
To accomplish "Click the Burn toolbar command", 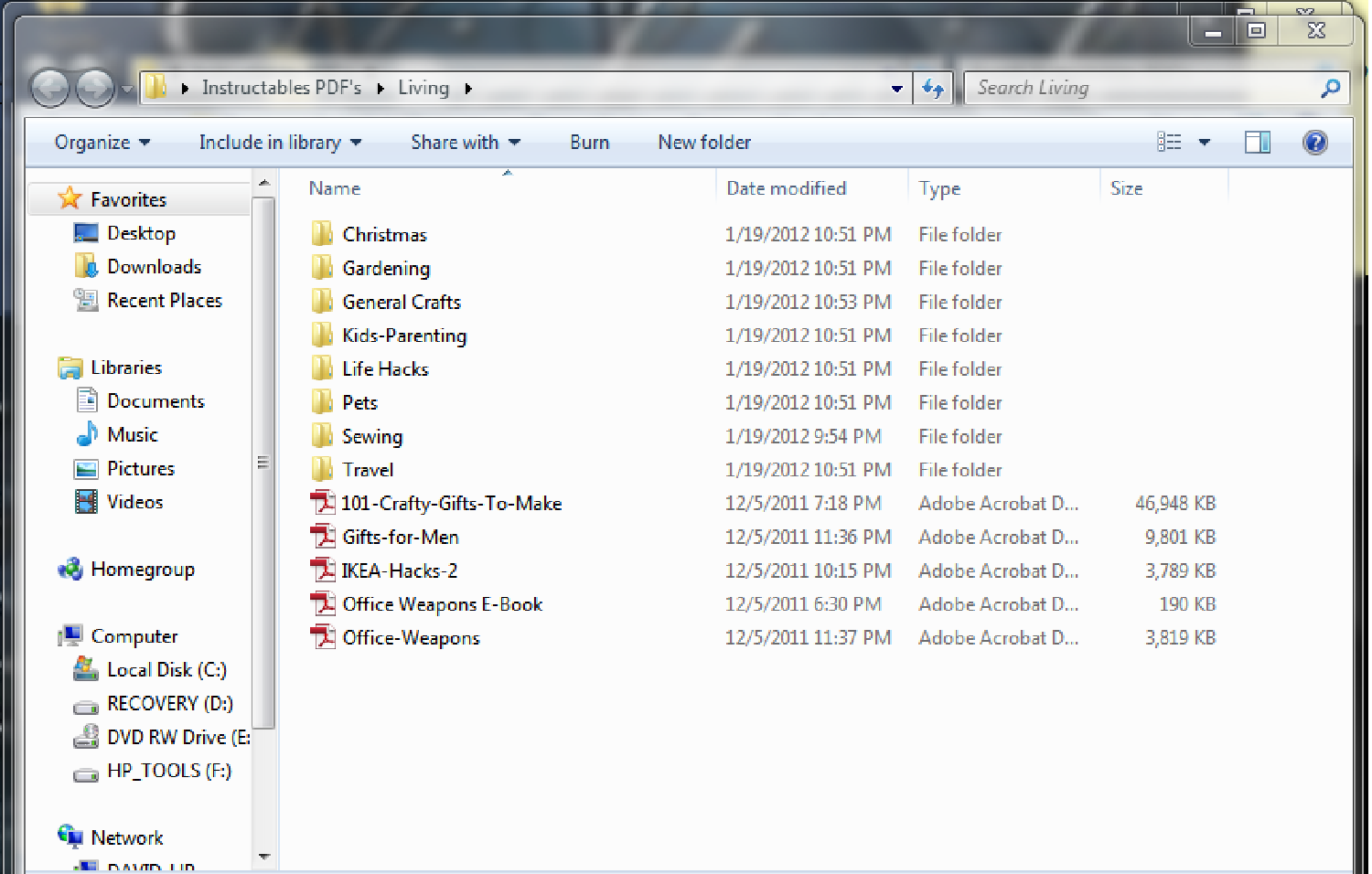I will [588, 142].
